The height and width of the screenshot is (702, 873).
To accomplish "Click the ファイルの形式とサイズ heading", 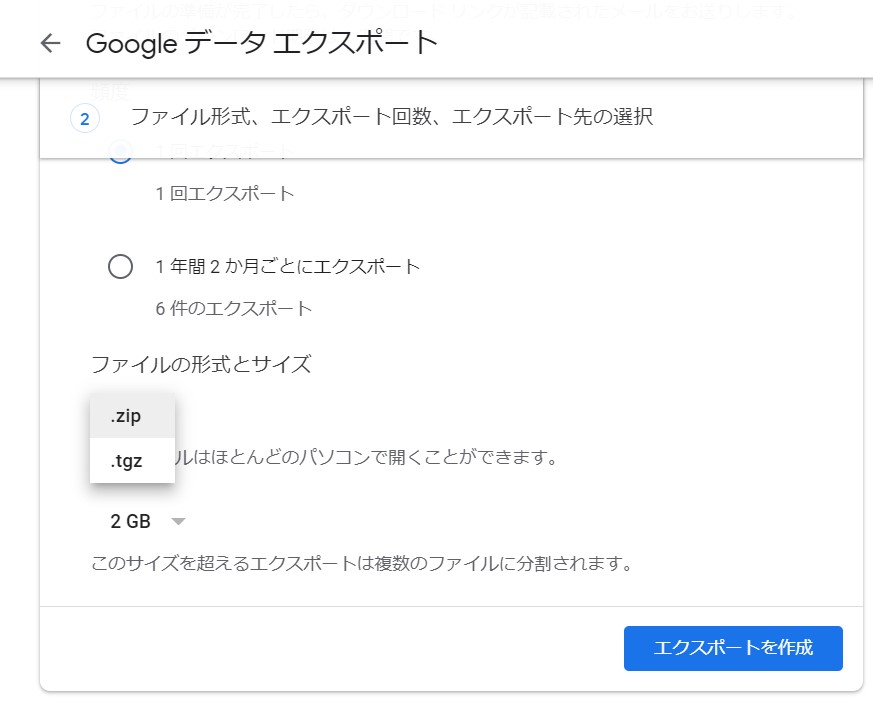I will 201,364.
